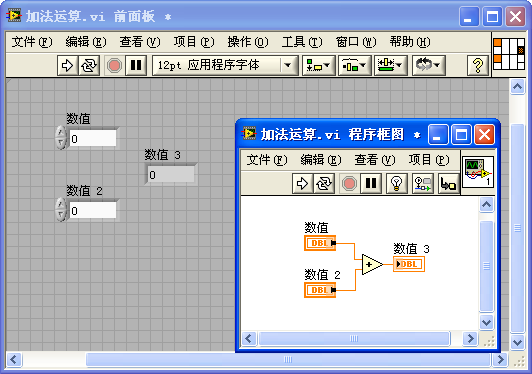Toggle Retain Wire Values button
Screen dimensions: 532x374
(423, 184)
